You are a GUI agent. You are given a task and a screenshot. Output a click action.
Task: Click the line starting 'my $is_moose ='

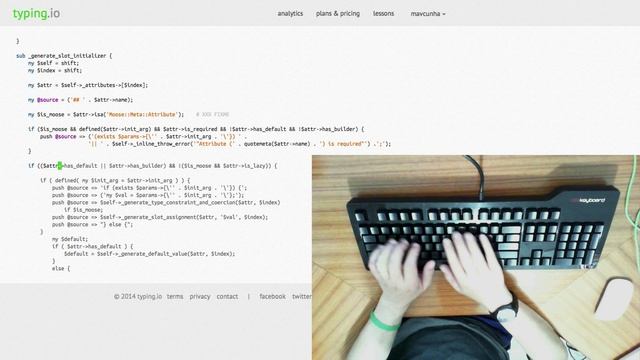point(106,115)
